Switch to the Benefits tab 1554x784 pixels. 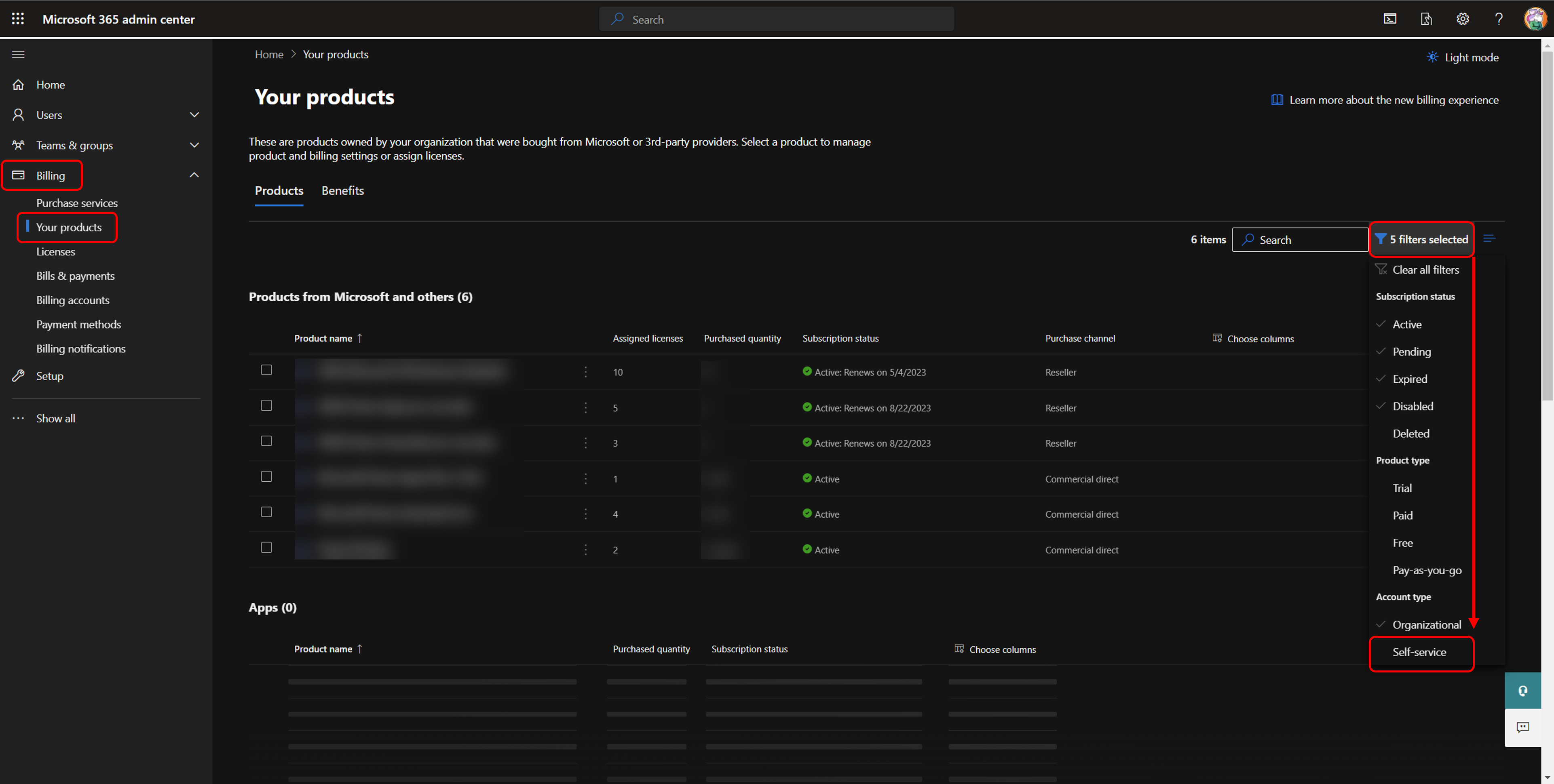343,191
